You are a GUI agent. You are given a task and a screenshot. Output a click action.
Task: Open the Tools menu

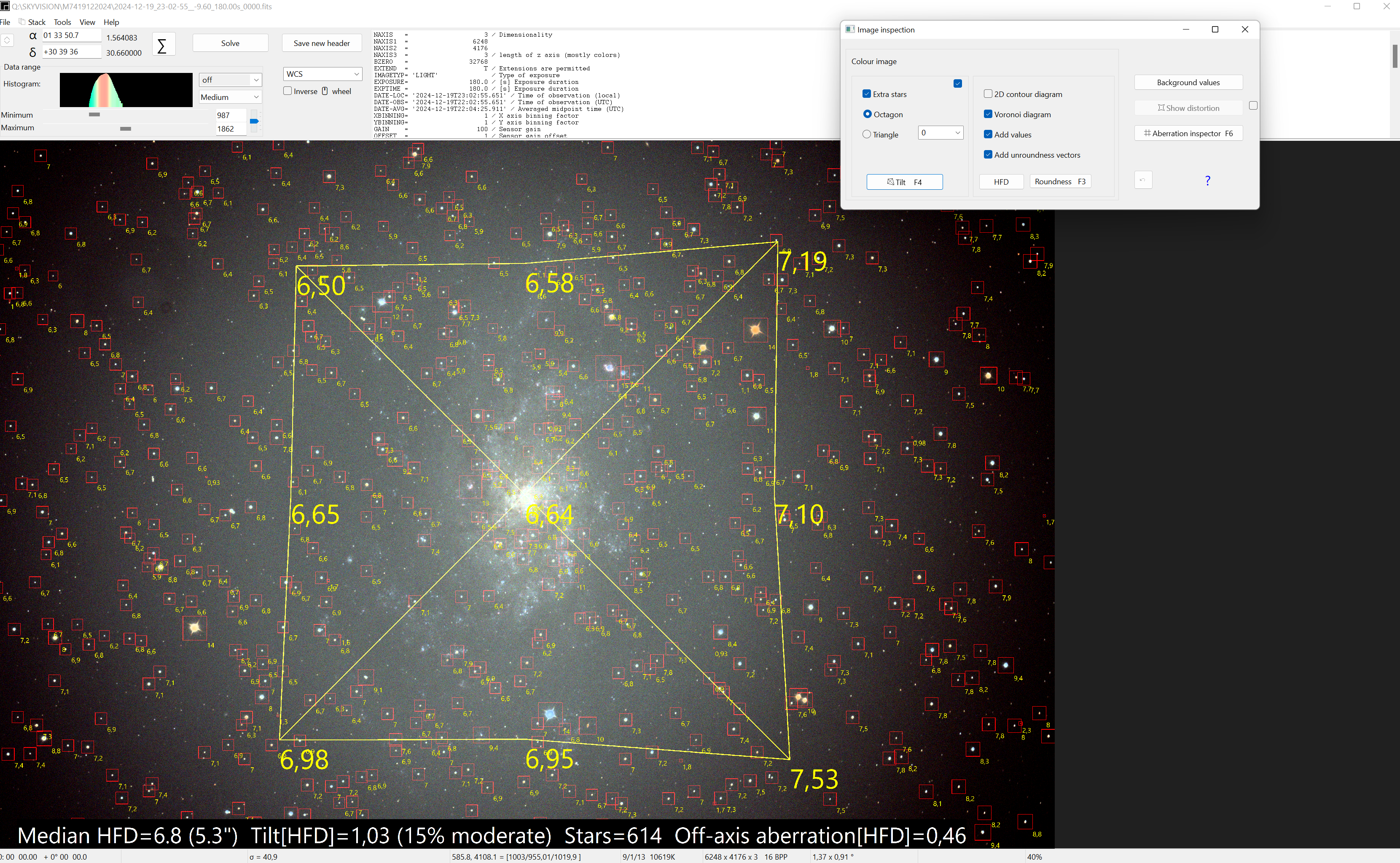pos(62,22)
